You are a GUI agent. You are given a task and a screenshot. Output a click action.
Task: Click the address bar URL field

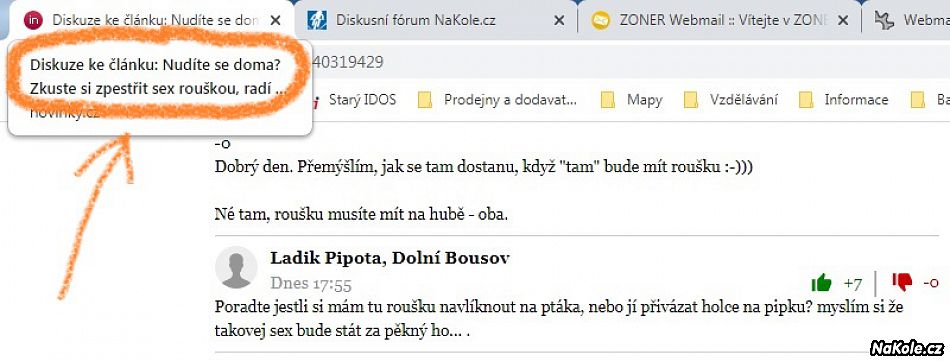tap(630, 62)
